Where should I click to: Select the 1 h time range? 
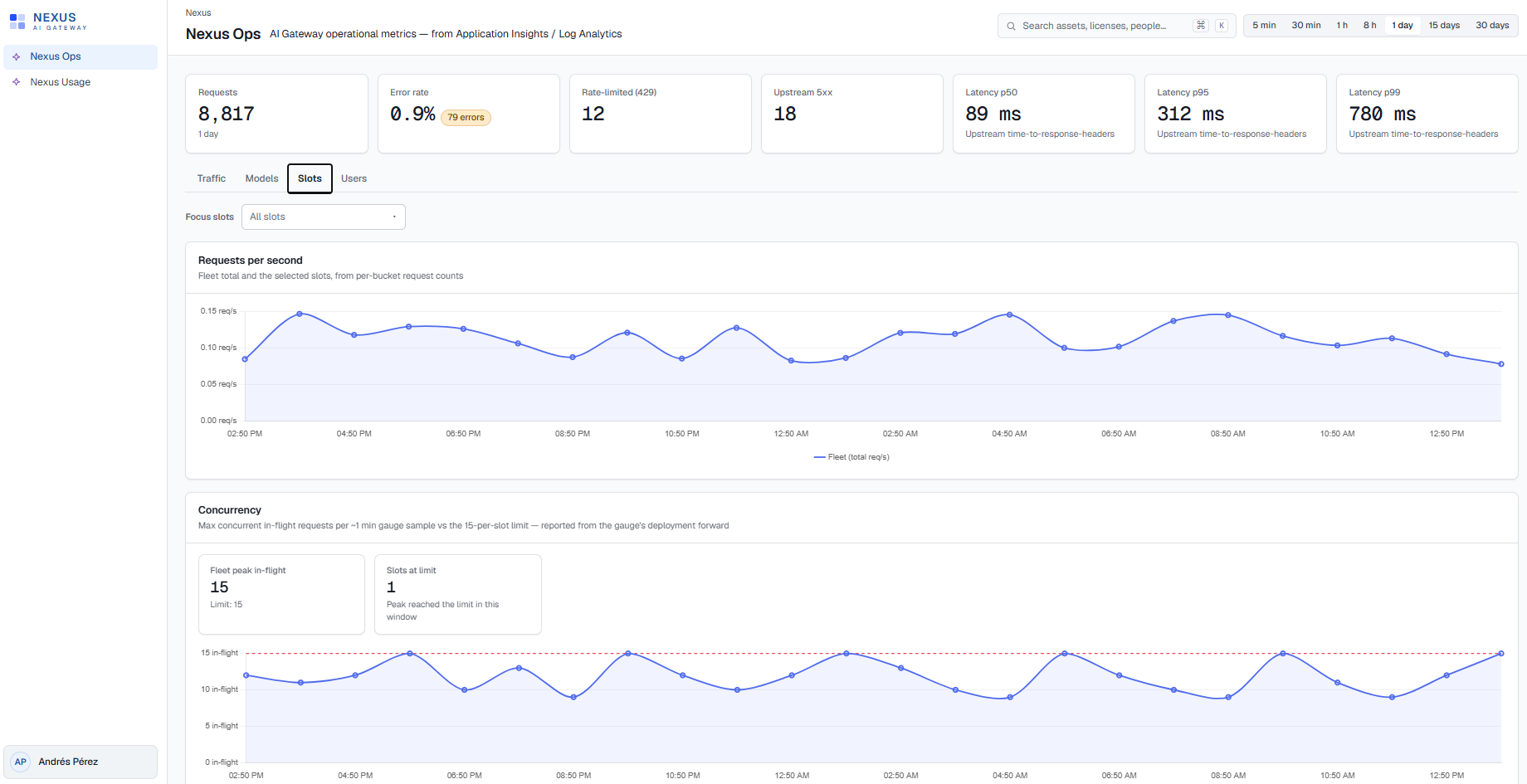pyautogui.click(x=1342, y=26)
